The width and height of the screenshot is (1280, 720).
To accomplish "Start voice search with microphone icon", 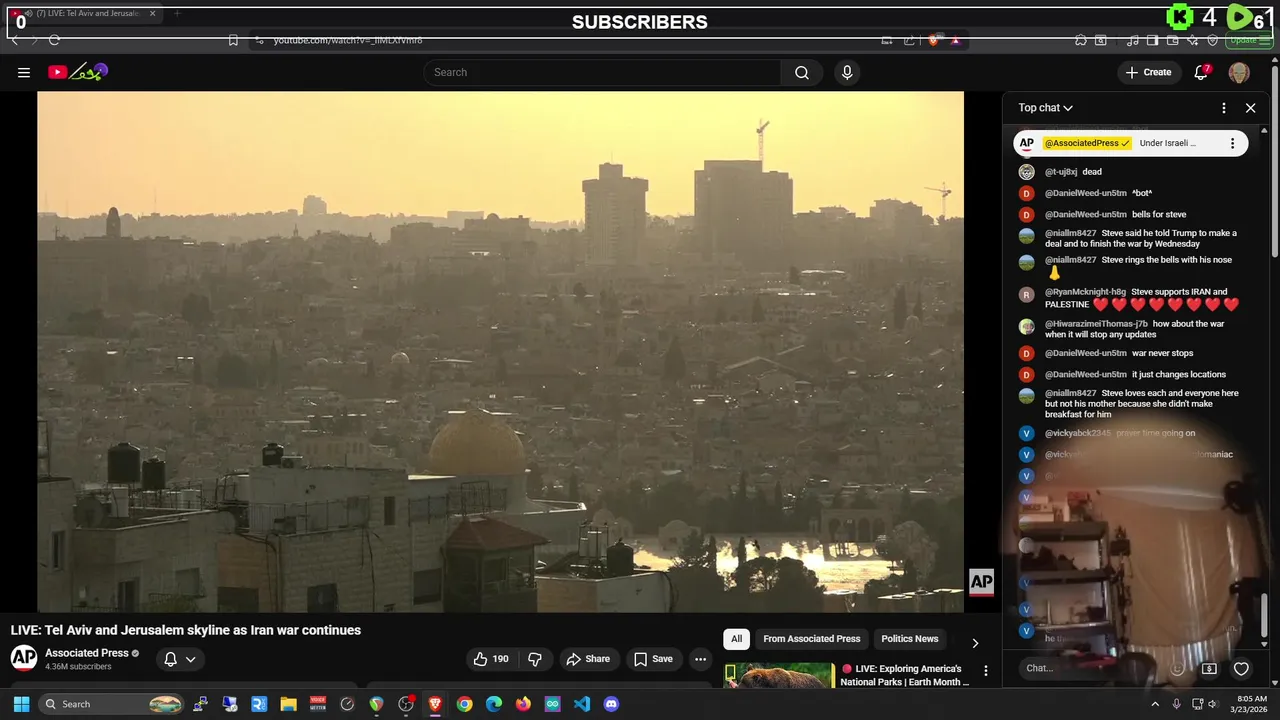I will click(x=847, y=72).
